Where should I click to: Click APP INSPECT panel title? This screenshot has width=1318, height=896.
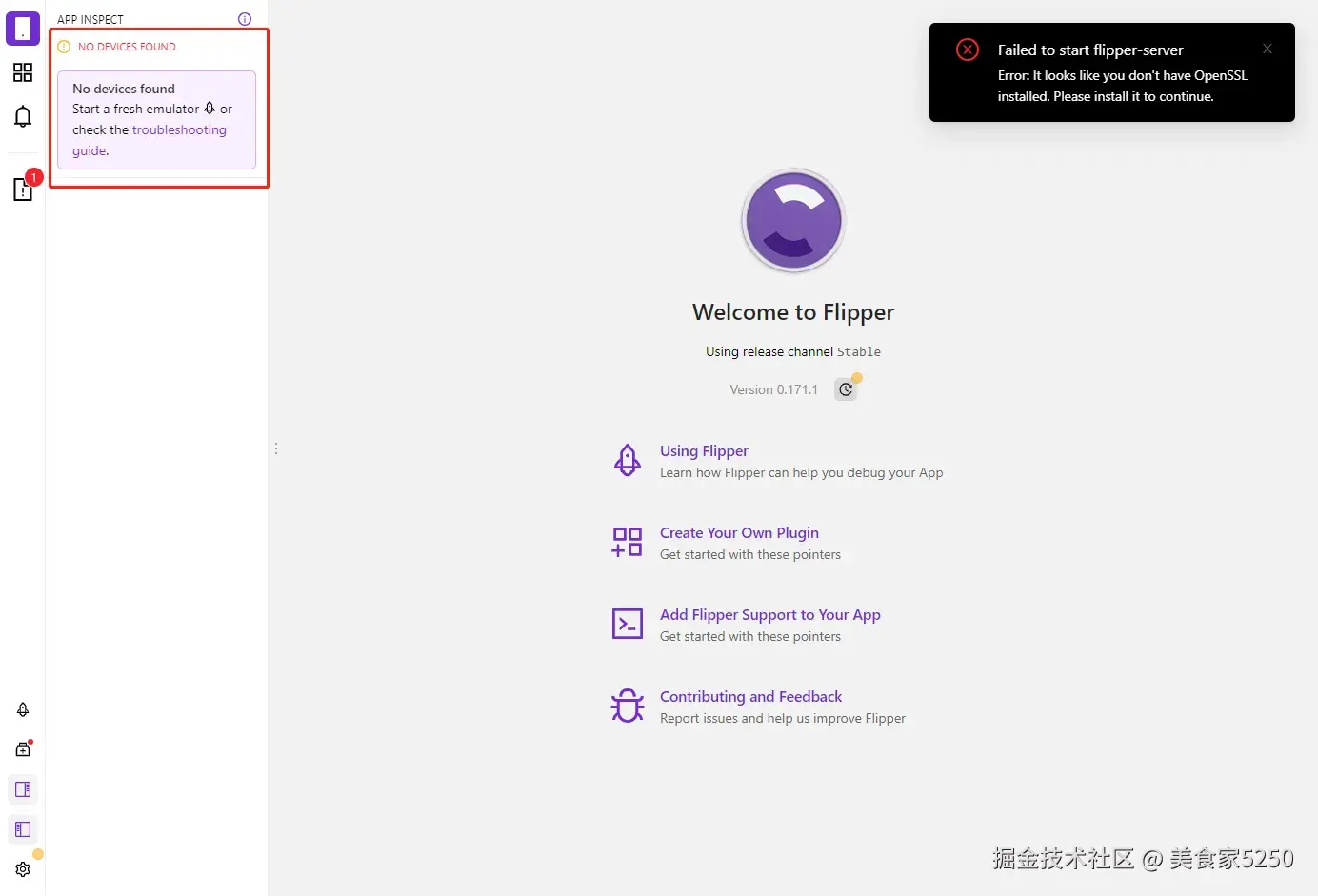coord(90,19)
